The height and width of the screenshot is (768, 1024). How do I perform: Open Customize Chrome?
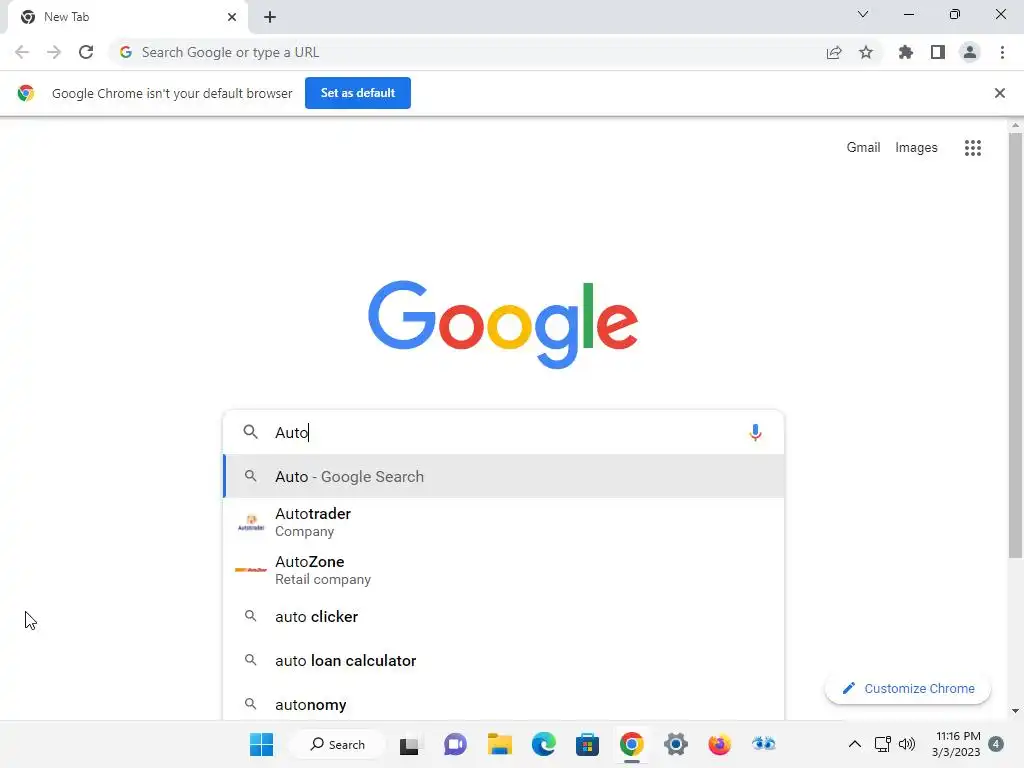pyautogui.click(x=908, y=688)
